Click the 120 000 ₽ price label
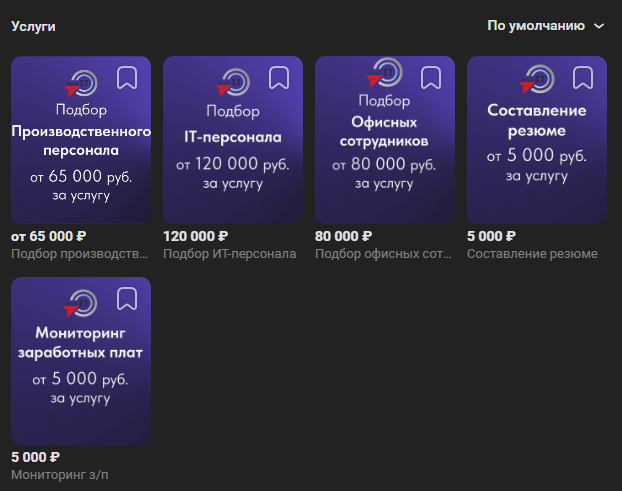Screen dimensions: 622x491 pos(189,236)
